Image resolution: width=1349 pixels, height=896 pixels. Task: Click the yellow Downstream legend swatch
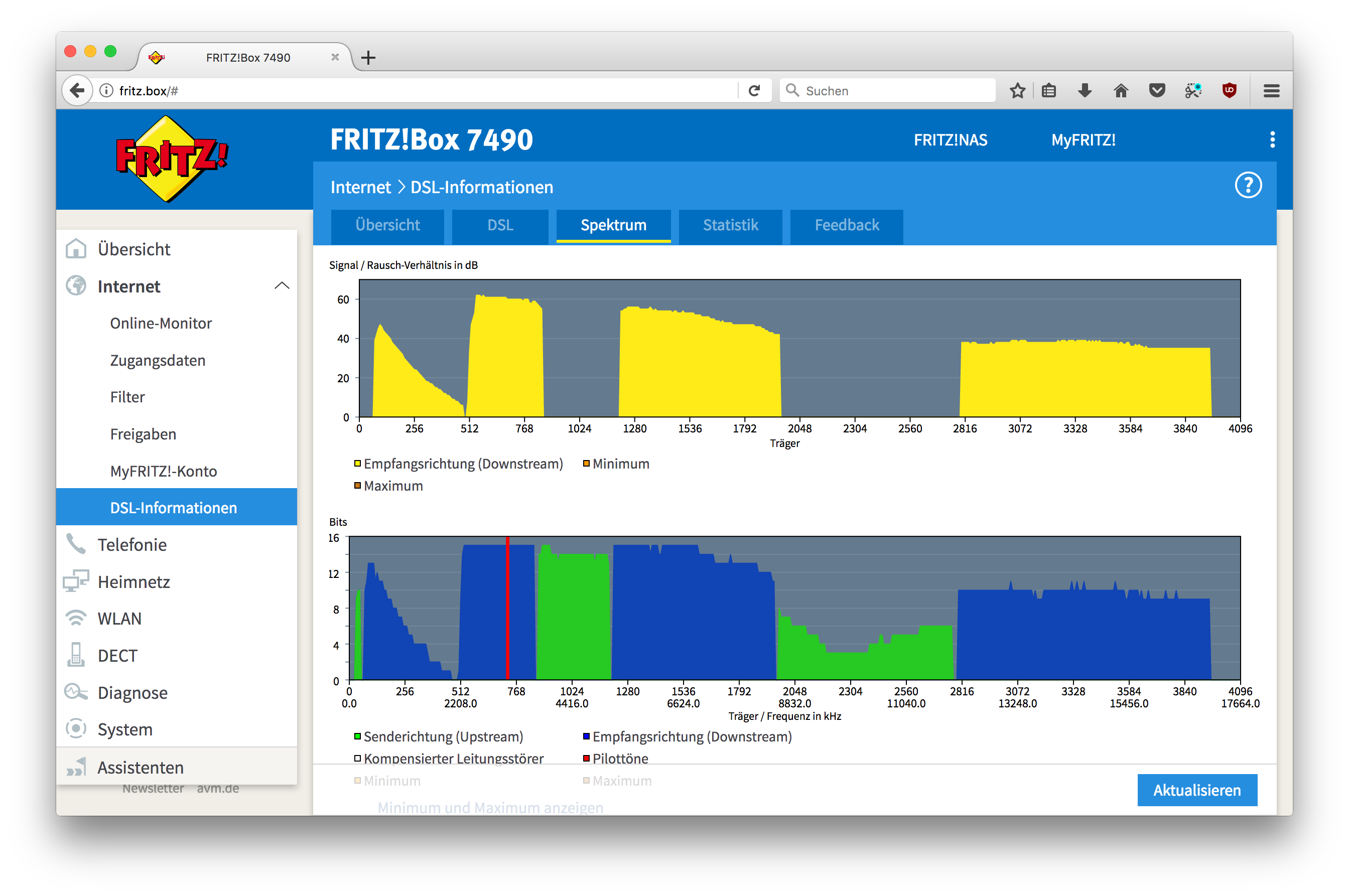pyautogui.click(x=357, y=464)
